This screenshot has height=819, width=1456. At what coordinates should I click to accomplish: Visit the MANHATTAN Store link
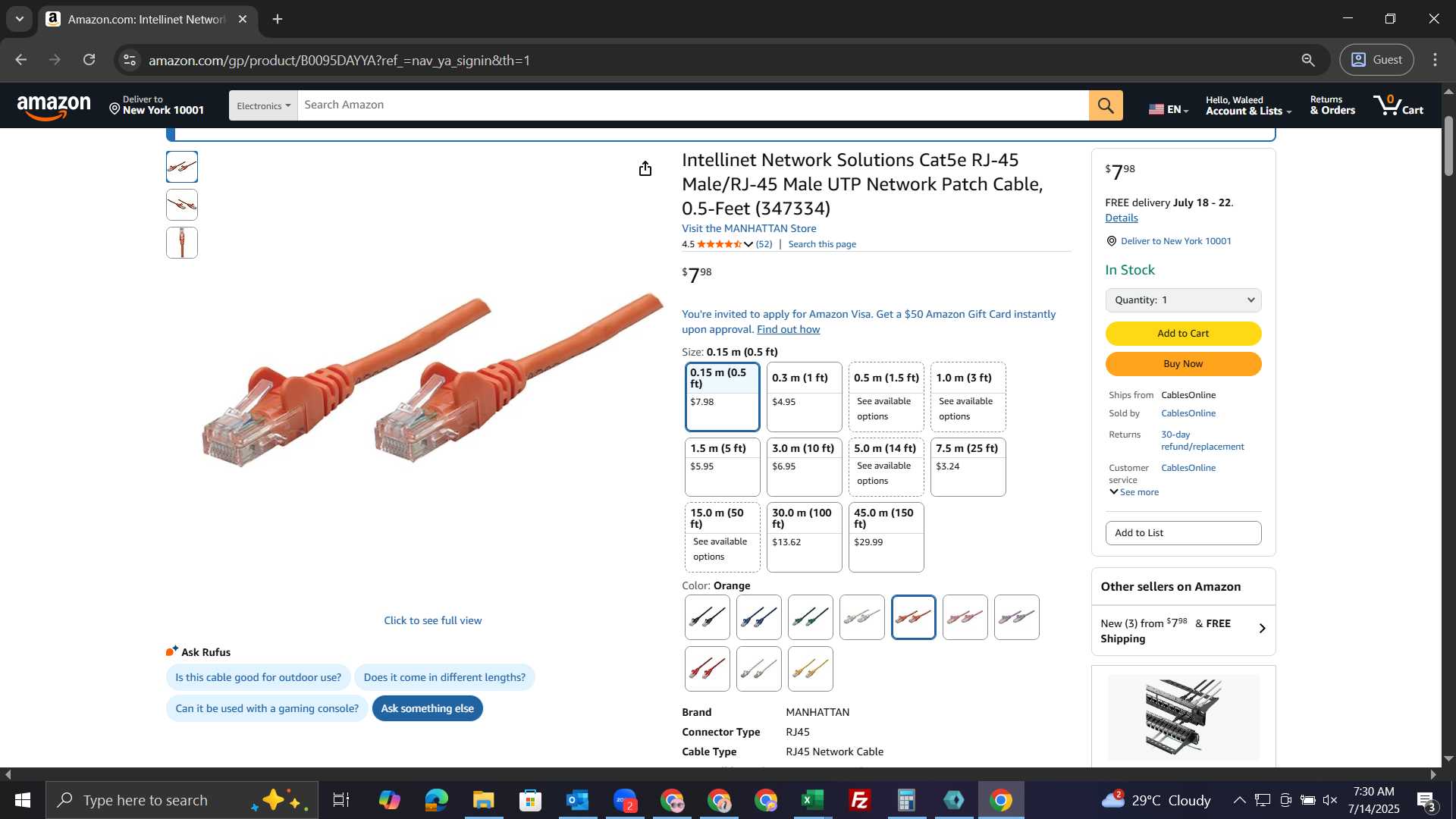click(748, 228)
